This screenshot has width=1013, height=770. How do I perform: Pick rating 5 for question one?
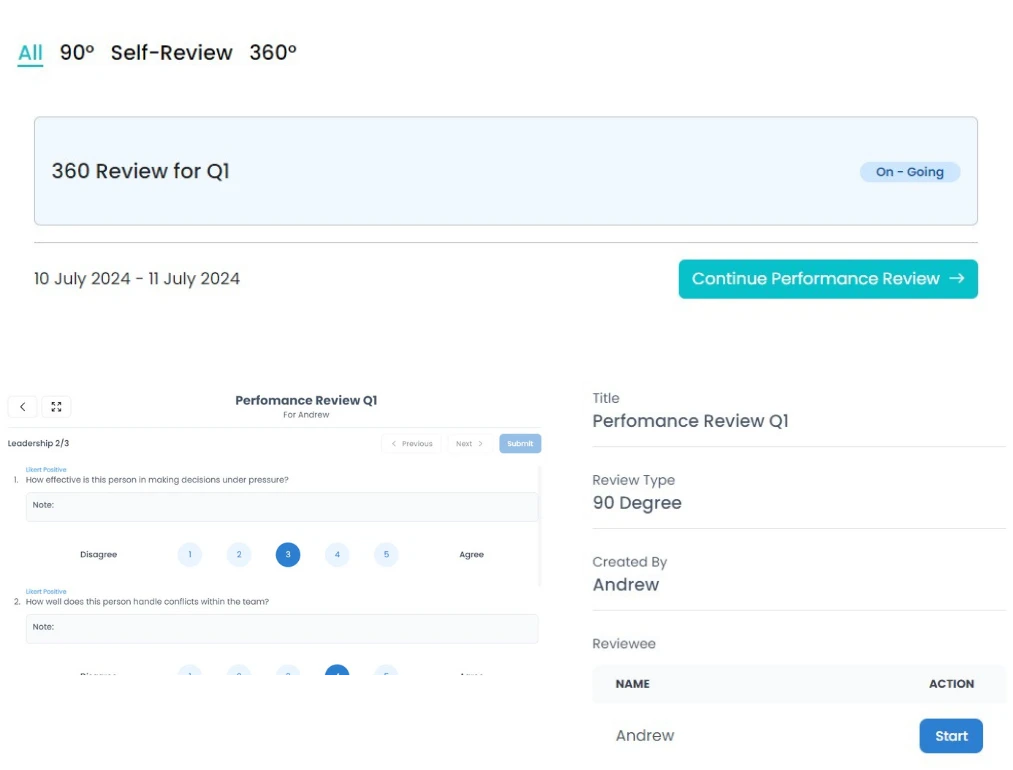[386, 554]
